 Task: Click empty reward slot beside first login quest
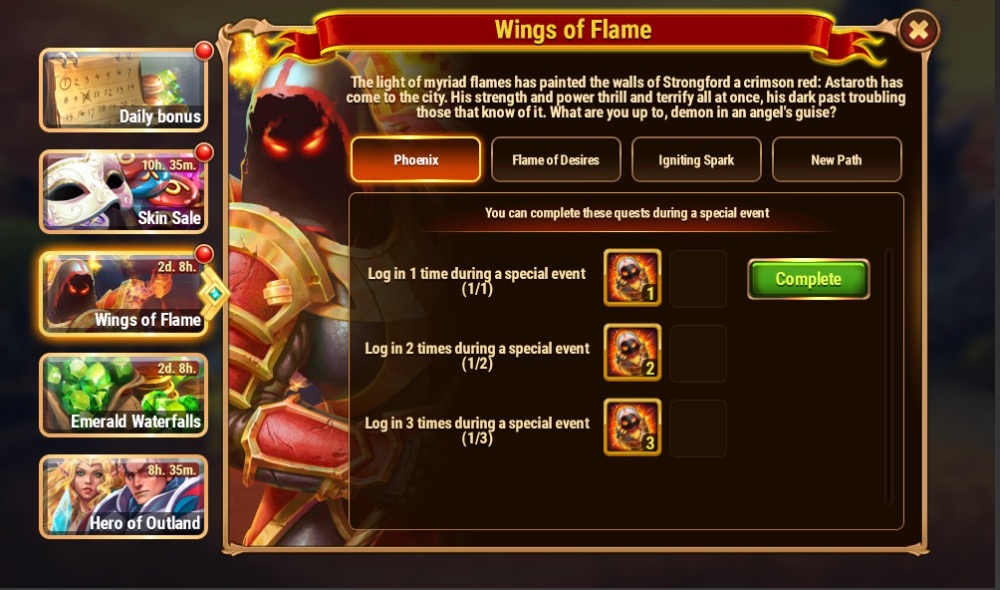coord(698,278)
